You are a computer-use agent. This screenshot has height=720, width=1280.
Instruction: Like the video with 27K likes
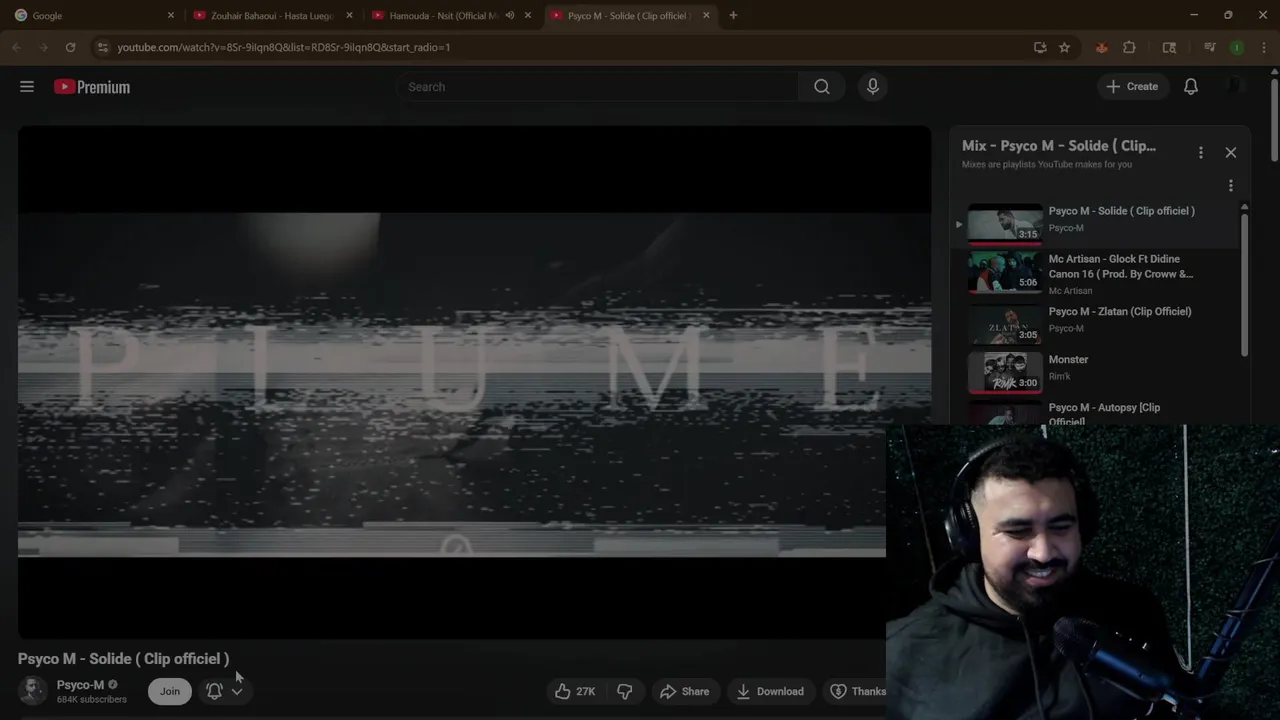tap(575, 691)
